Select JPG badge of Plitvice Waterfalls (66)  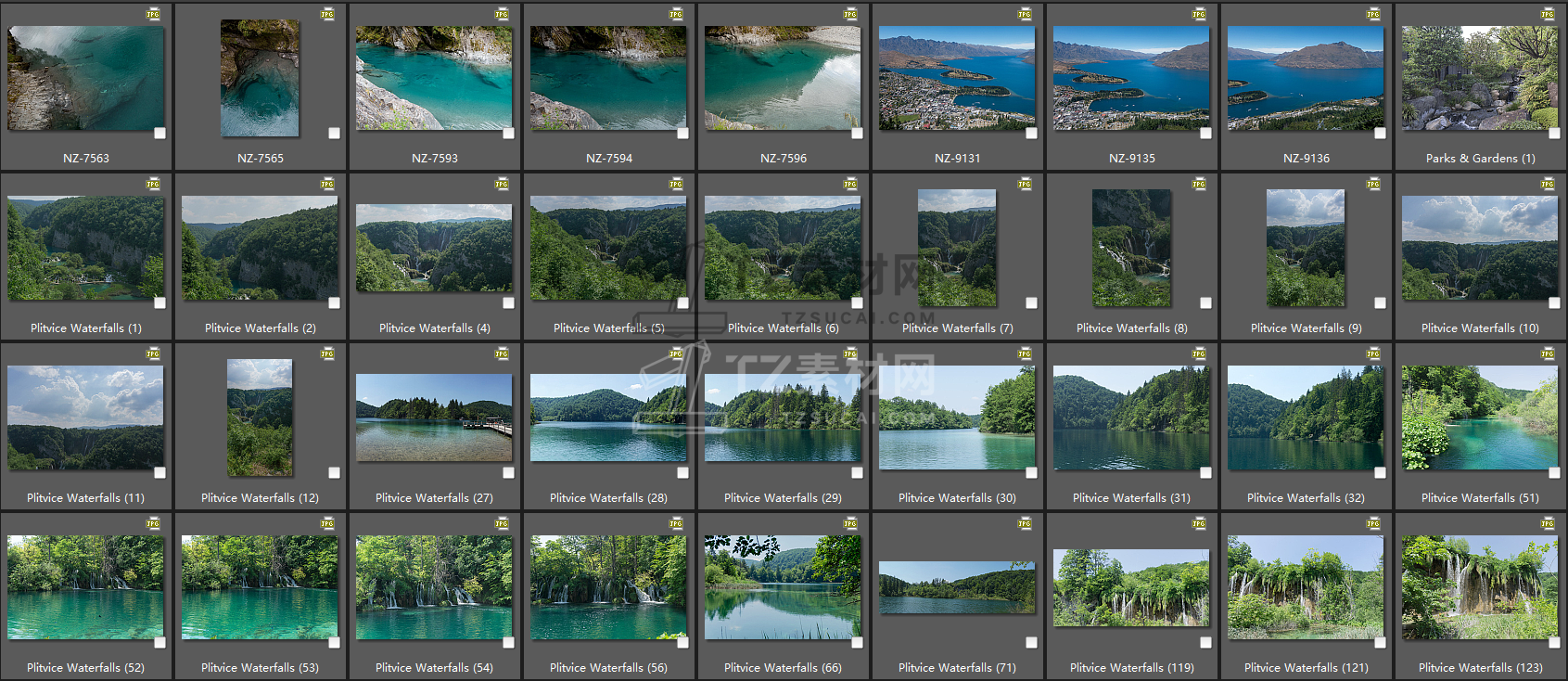tap(850, 523)
